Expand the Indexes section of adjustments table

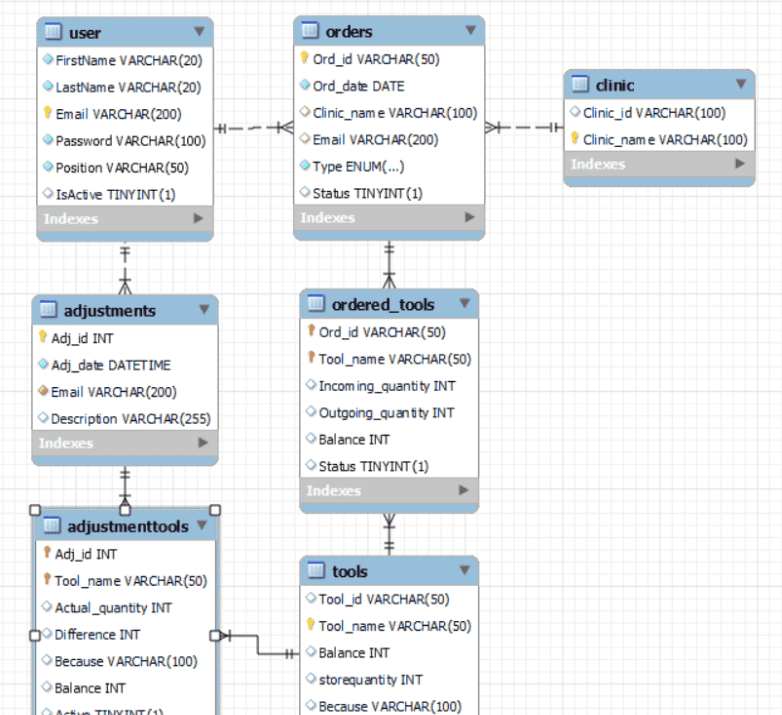tap(203, 442)
